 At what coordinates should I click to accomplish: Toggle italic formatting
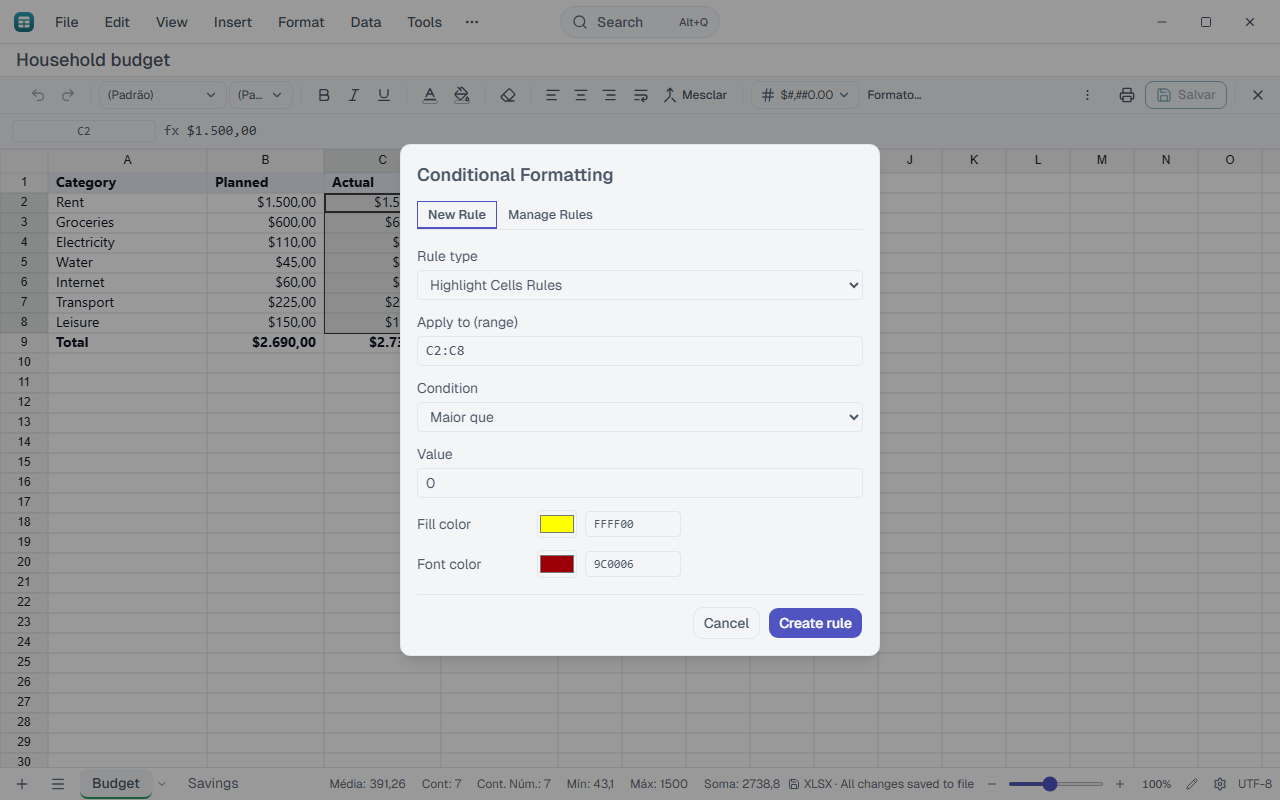coord(354,95)
